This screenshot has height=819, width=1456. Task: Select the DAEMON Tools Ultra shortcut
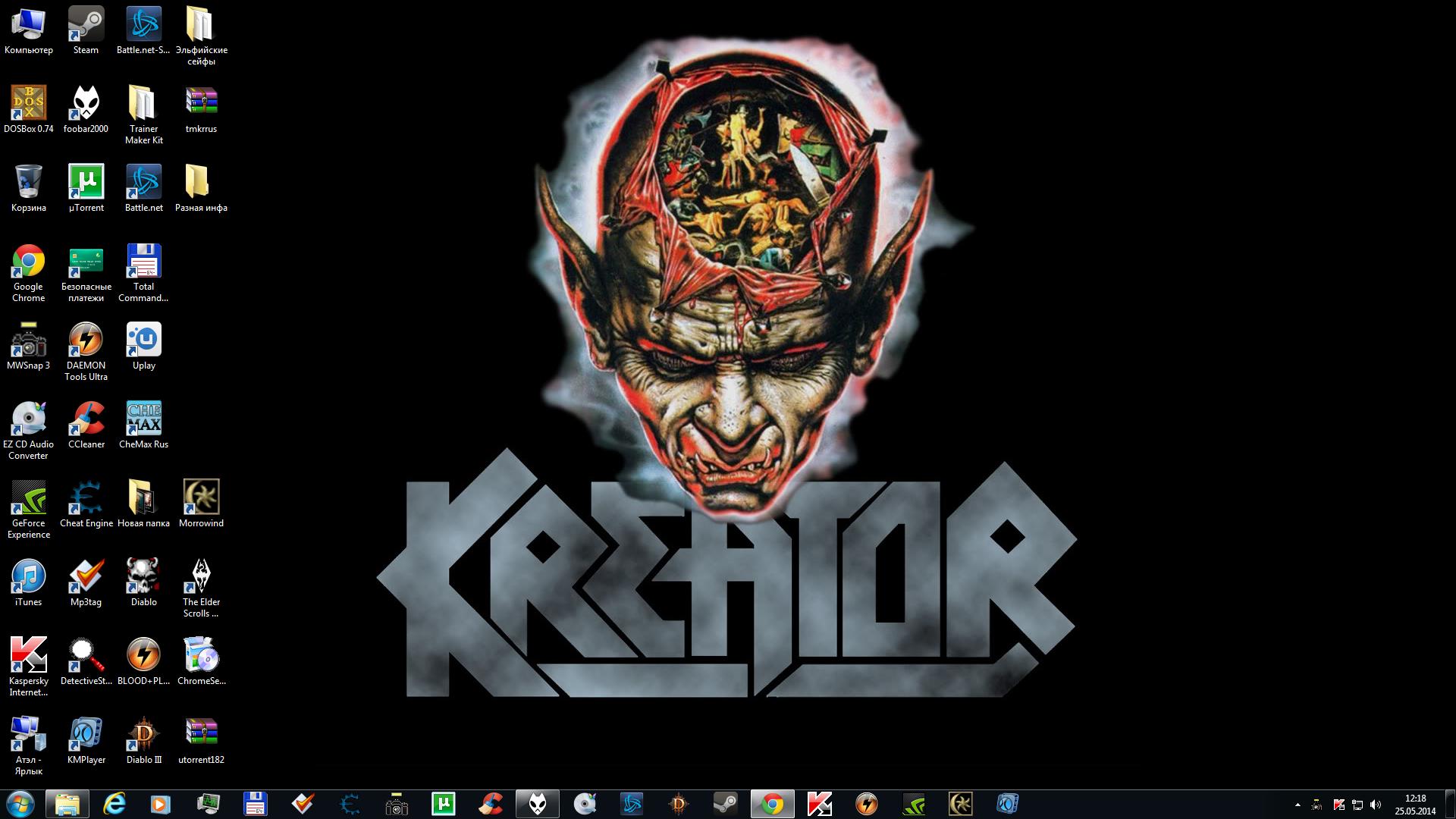pos(86,353)
